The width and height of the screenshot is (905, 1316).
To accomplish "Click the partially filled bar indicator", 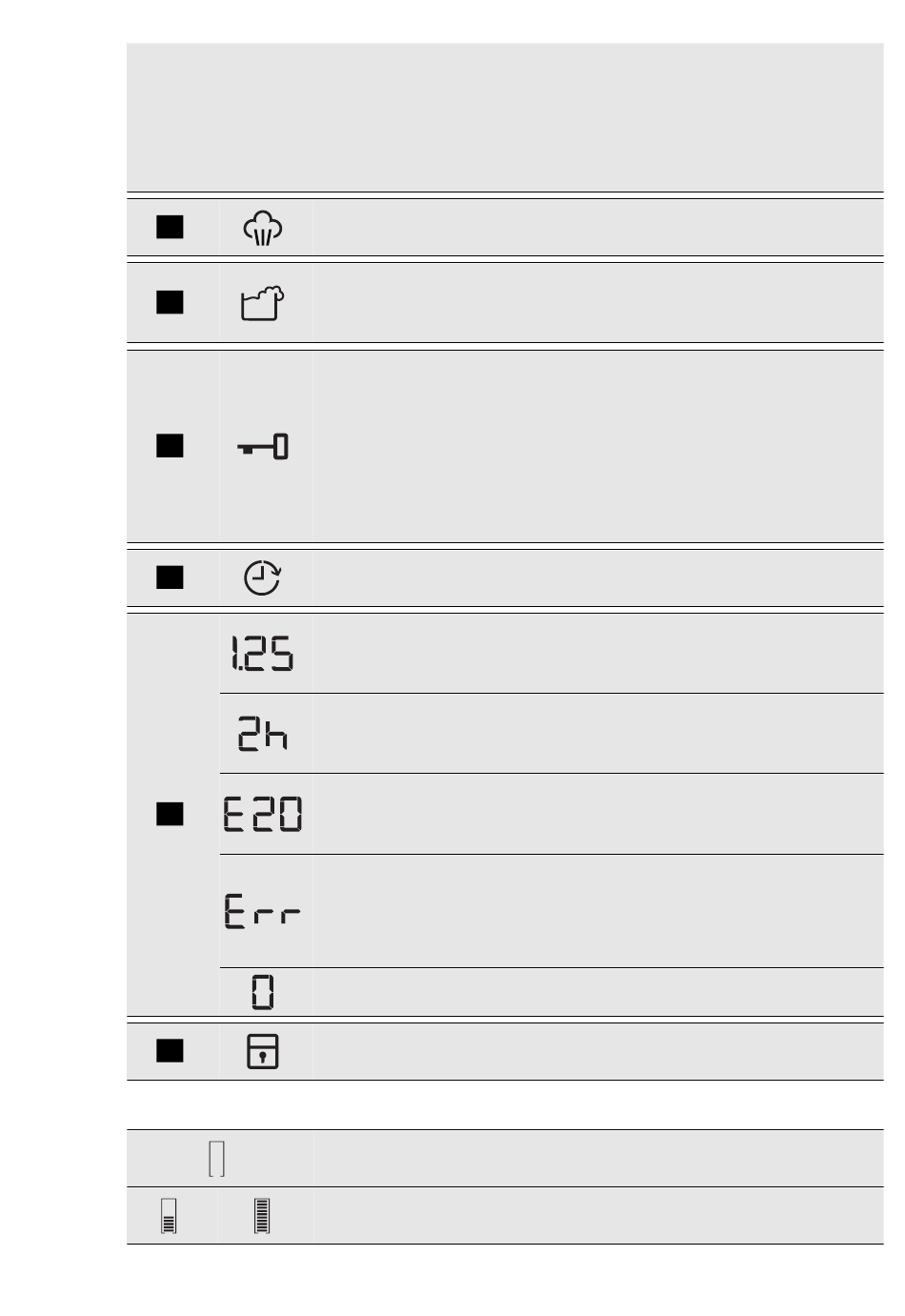I will point(170,1216).
